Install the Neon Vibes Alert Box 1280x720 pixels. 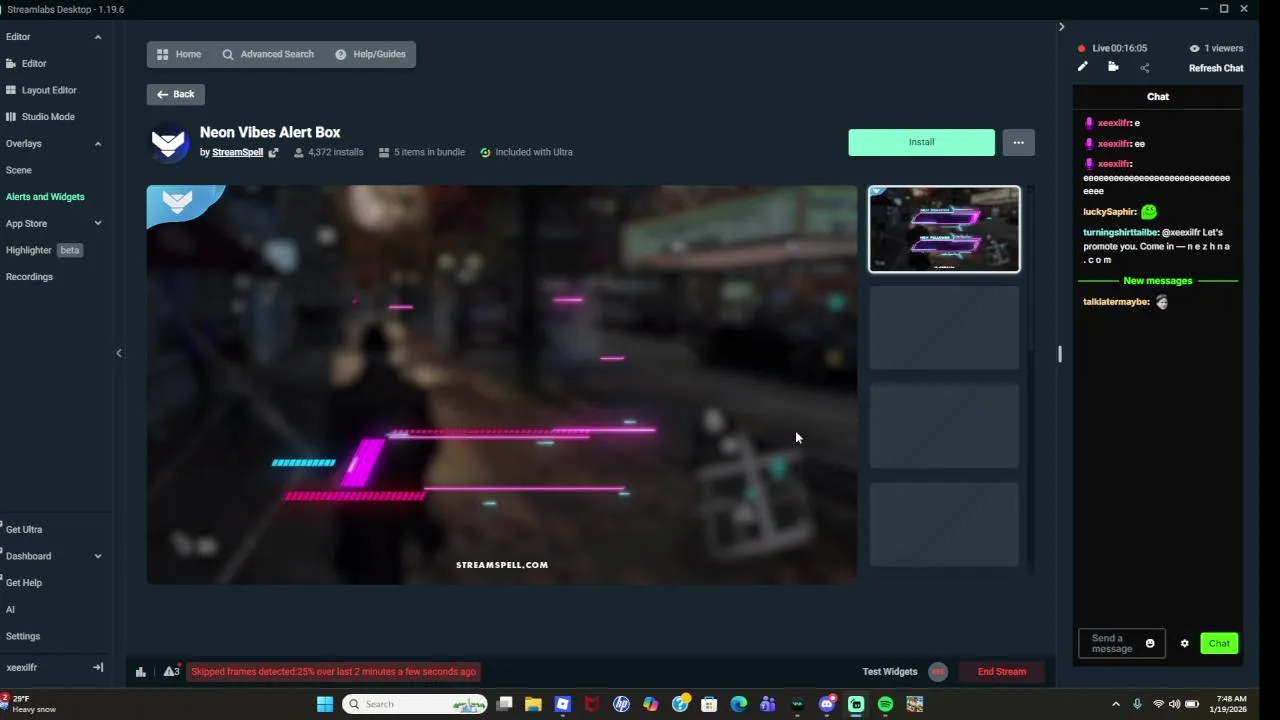922,142
